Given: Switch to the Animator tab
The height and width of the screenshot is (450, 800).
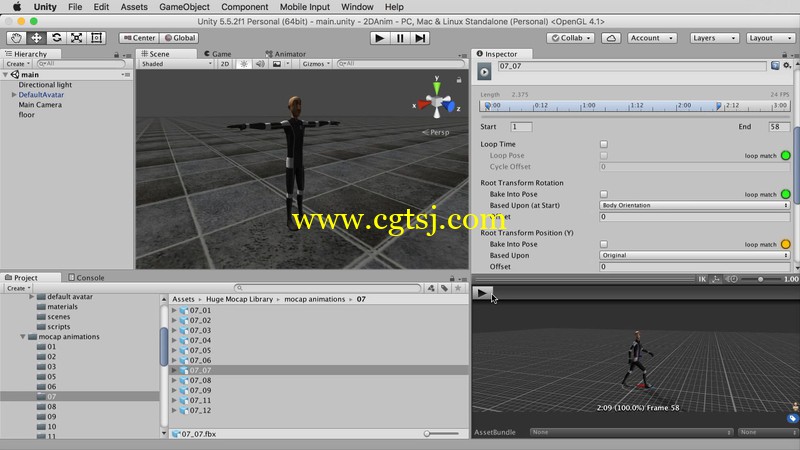Looking at the screenshot, I should (286, 54).
